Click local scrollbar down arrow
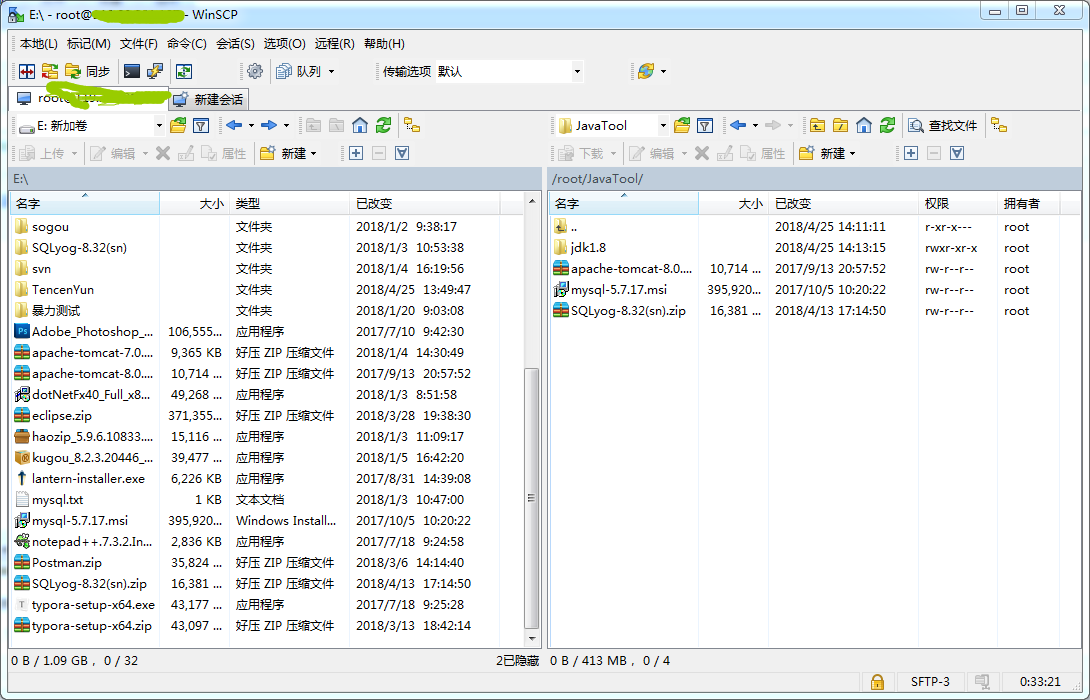The width and height of the screenshot is (1090, 700). [x=532, y=639]
